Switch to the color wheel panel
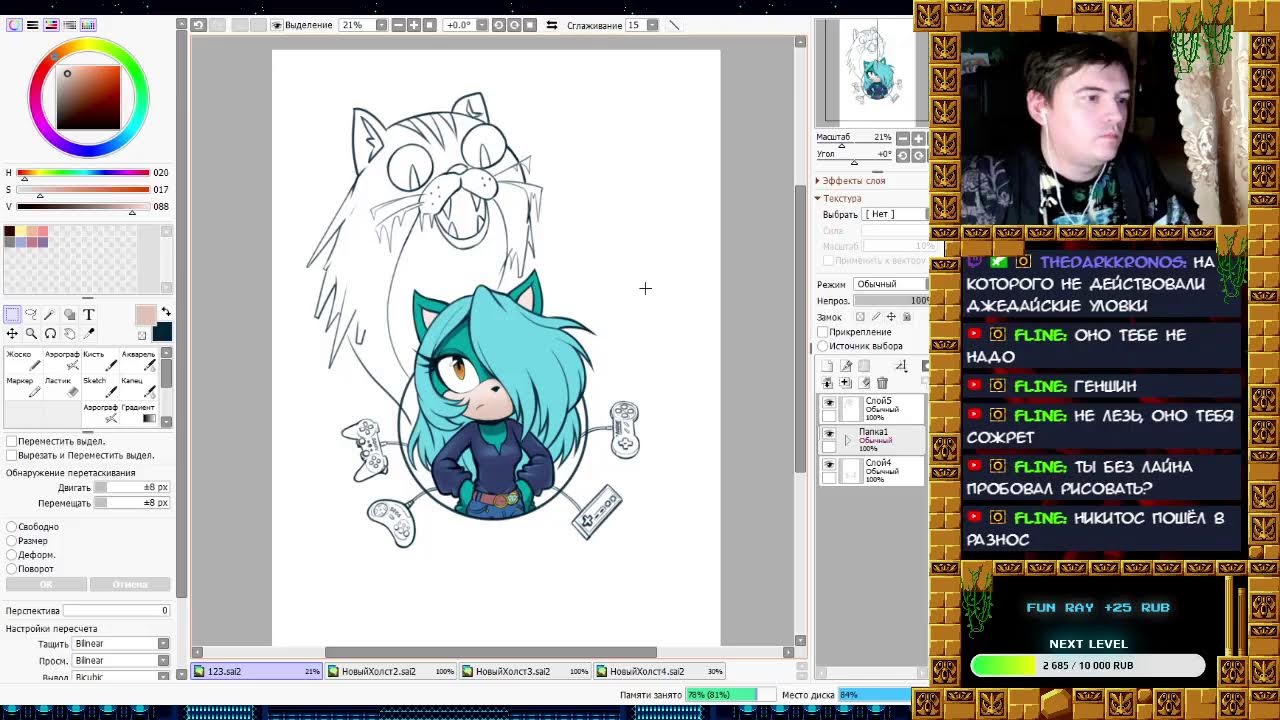The height and width of the screenshot is (720, 1280). [x=14, y=25]
